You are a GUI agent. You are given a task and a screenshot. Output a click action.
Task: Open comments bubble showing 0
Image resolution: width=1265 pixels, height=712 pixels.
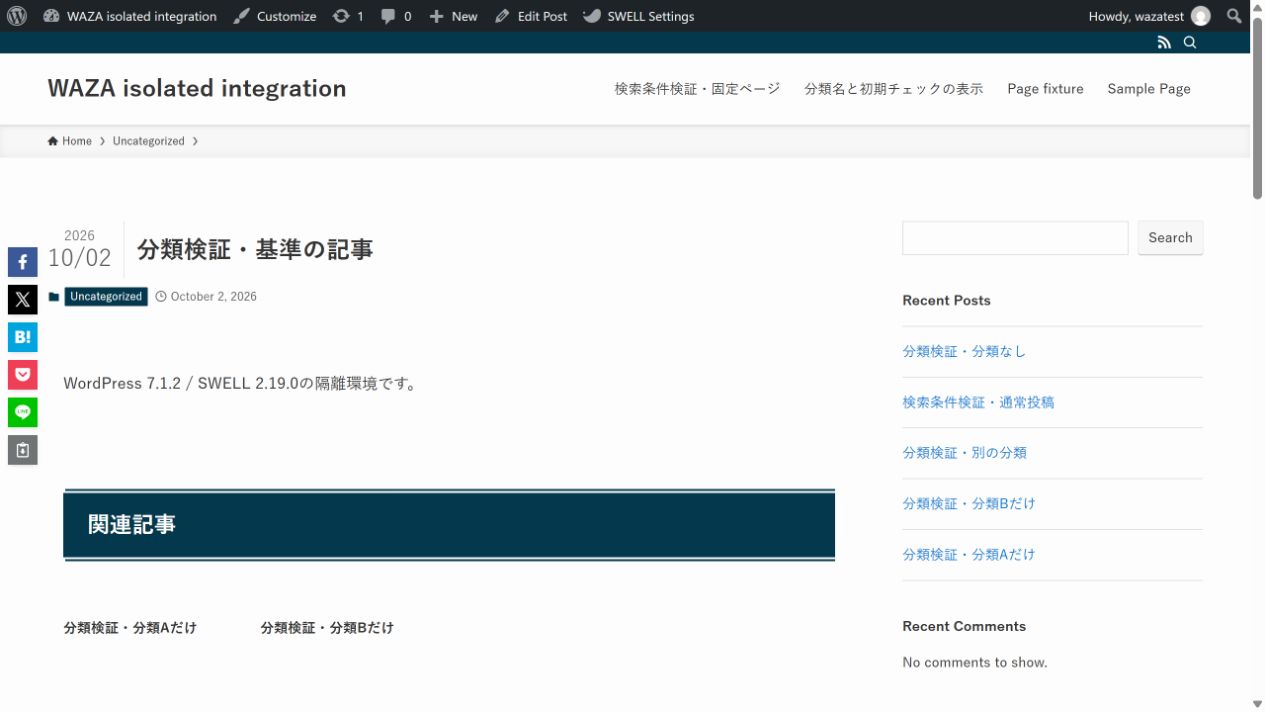pyautogui.click(x=396, y=16)
